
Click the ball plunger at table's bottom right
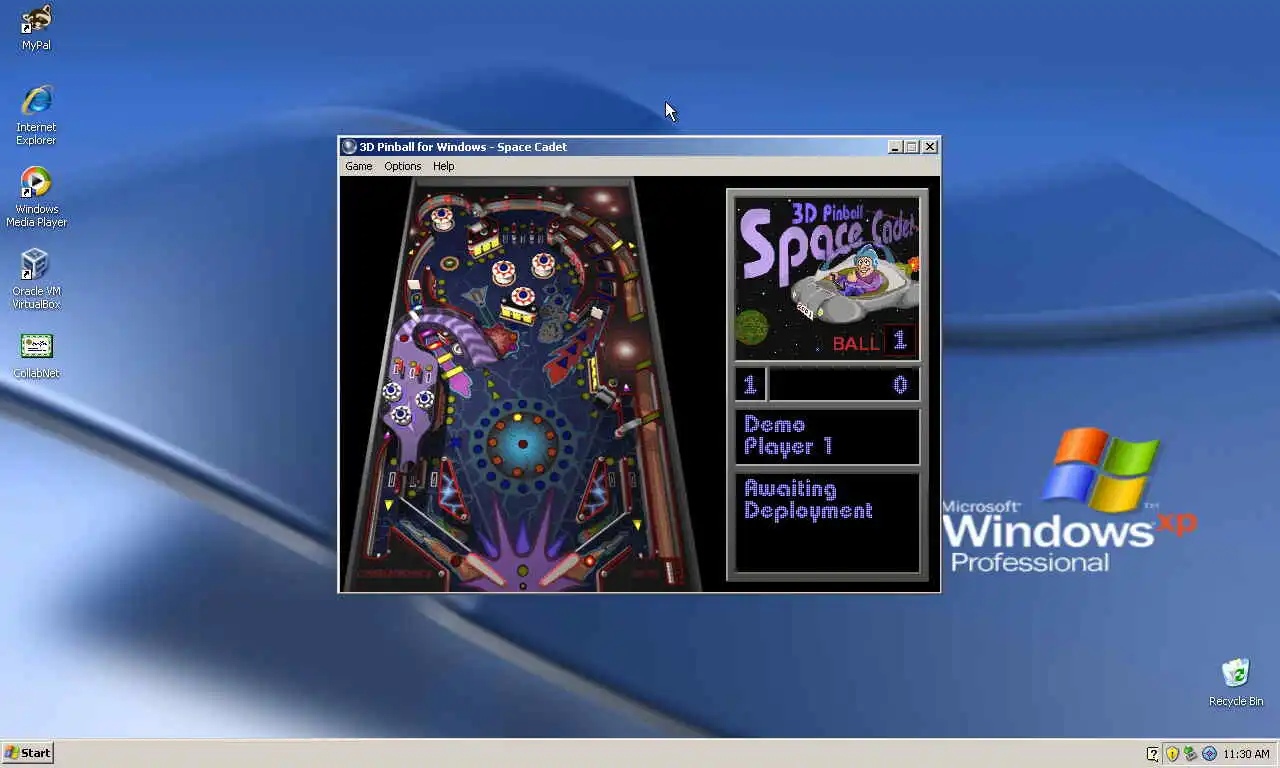671,572
